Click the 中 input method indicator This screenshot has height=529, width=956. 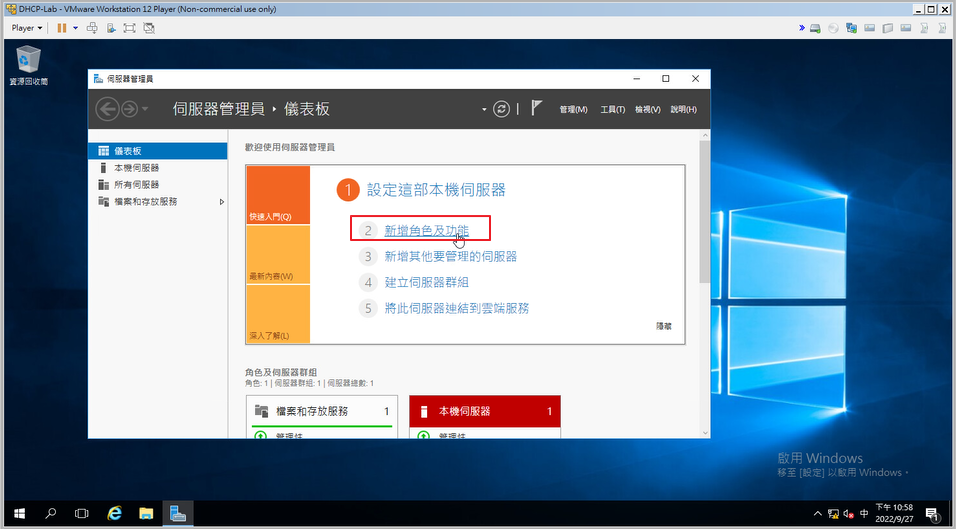pos(864,514)
